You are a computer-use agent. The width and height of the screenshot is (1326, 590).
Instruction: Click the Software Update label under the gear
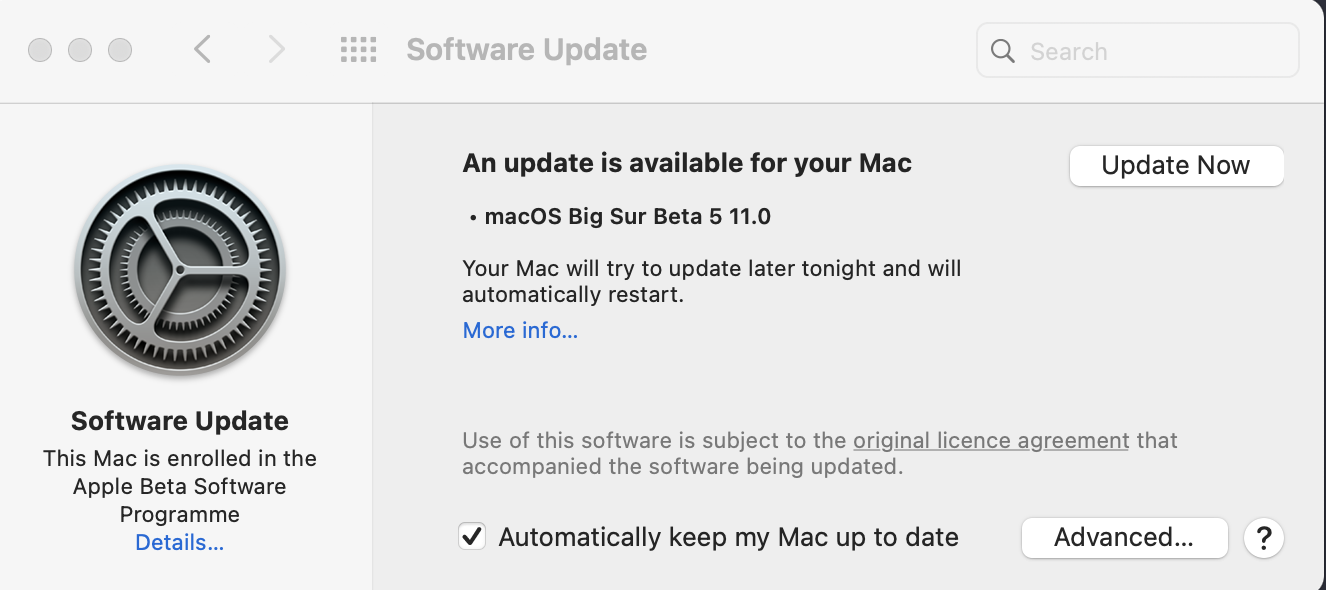[180, 421]
